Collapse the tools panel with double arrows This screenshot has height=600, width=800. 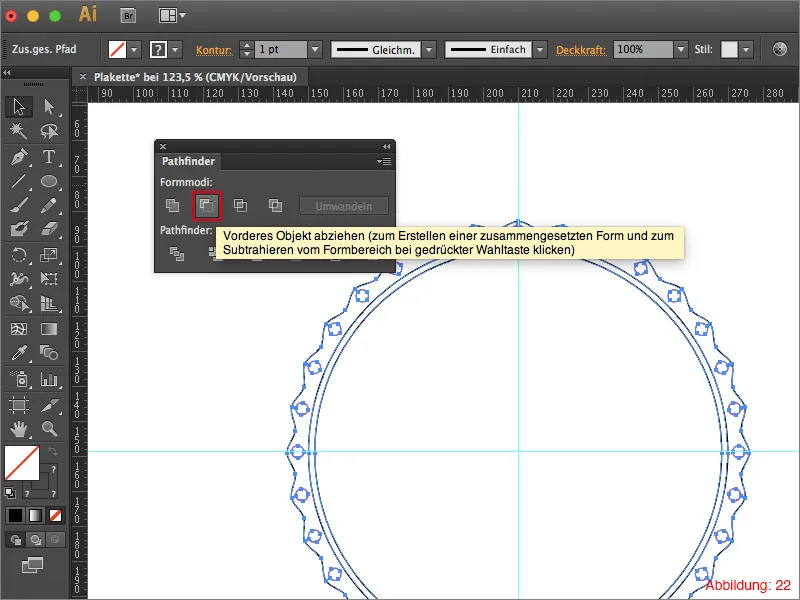7,73
